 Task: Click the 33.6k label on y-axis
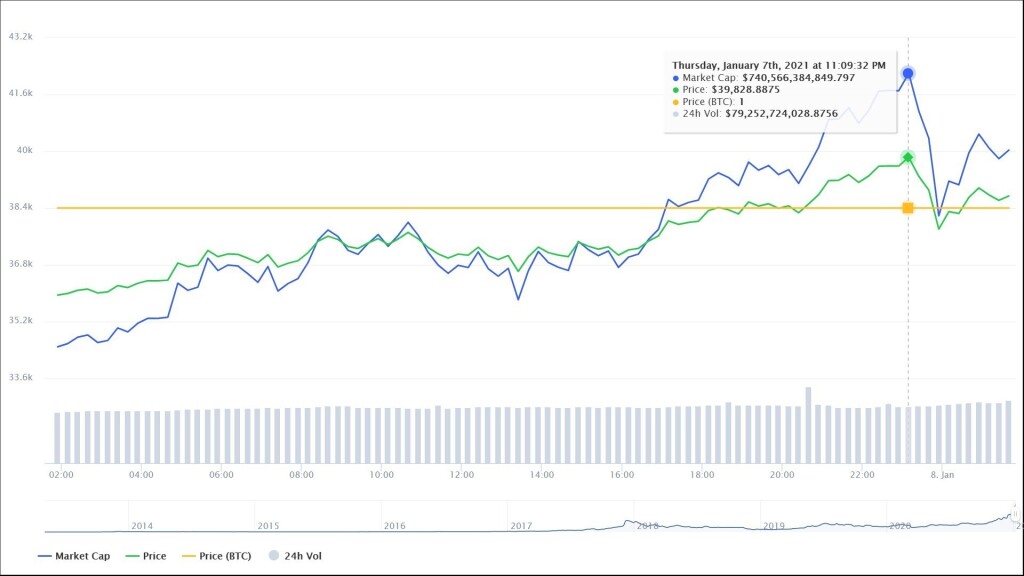tap(21, 378)
